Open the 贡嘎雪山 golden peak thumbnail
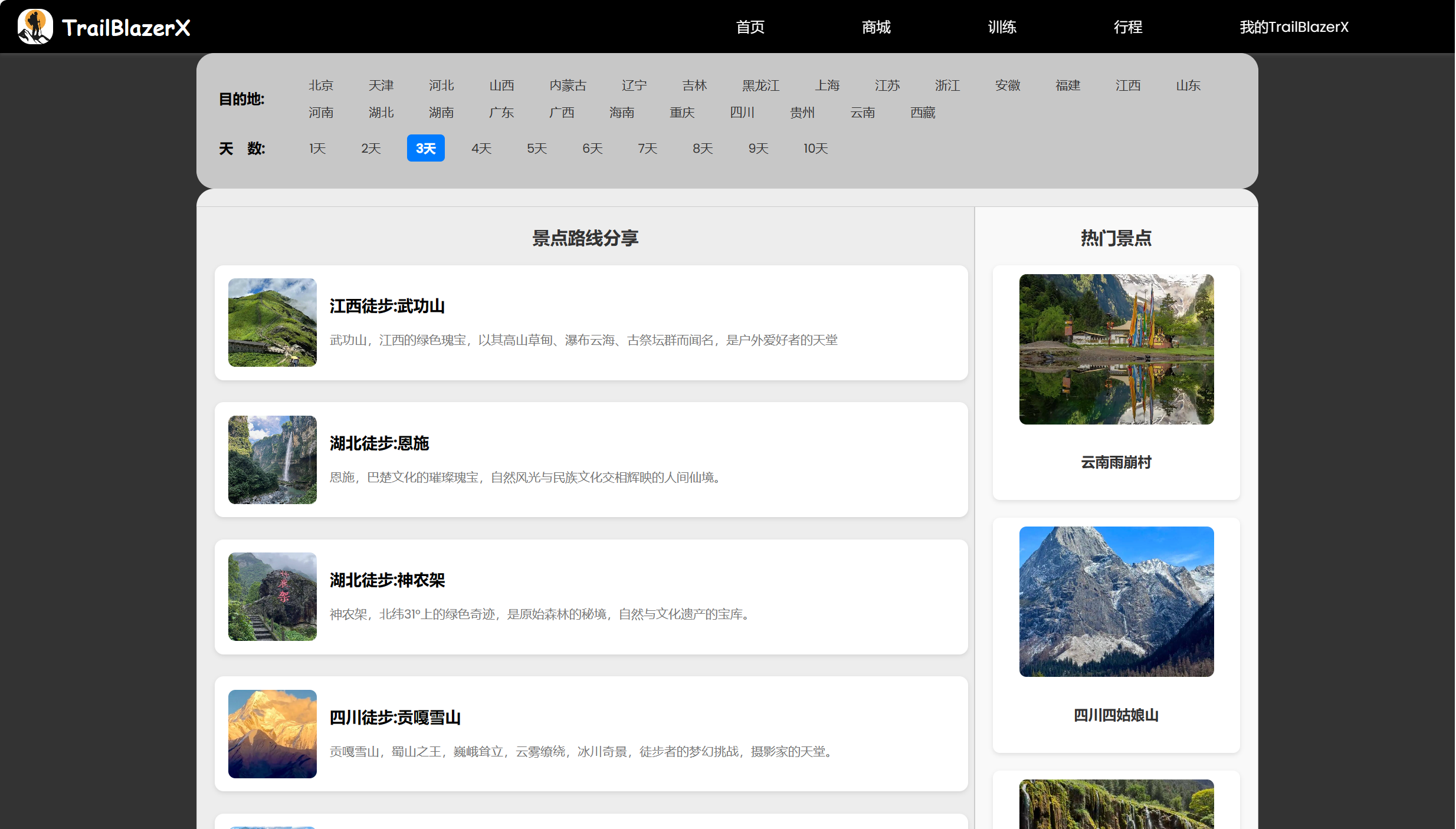Image resolution: width=1456 pixels, height=829 pixels. [x=272, y=734]
